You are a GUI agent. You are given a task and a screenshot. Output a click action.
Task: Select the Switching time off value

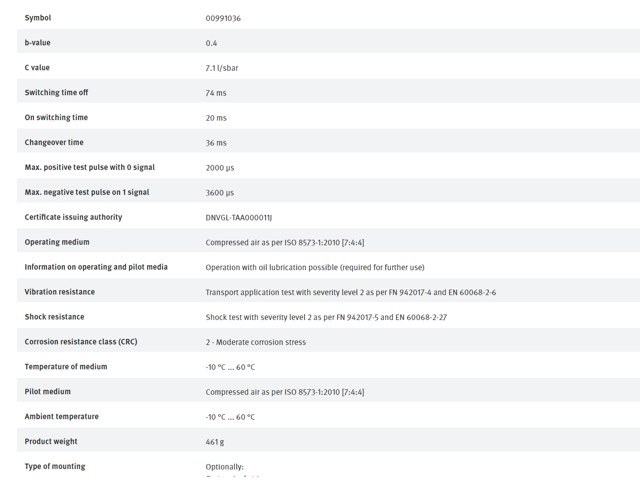tap(216, 93)
